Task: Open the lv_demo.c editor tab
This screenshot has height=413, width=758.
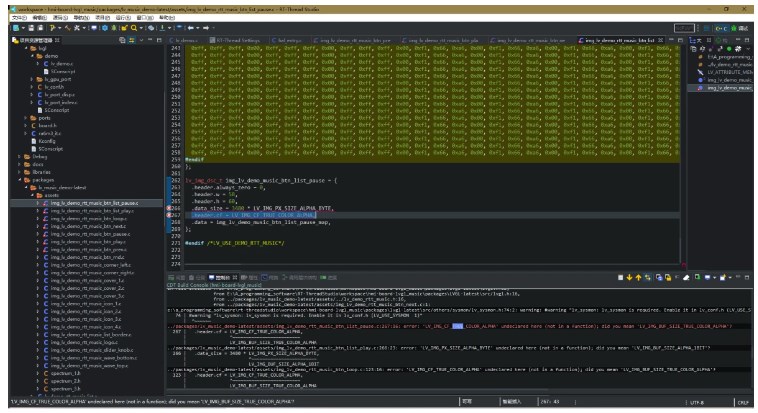Action: tap(188, 39)
